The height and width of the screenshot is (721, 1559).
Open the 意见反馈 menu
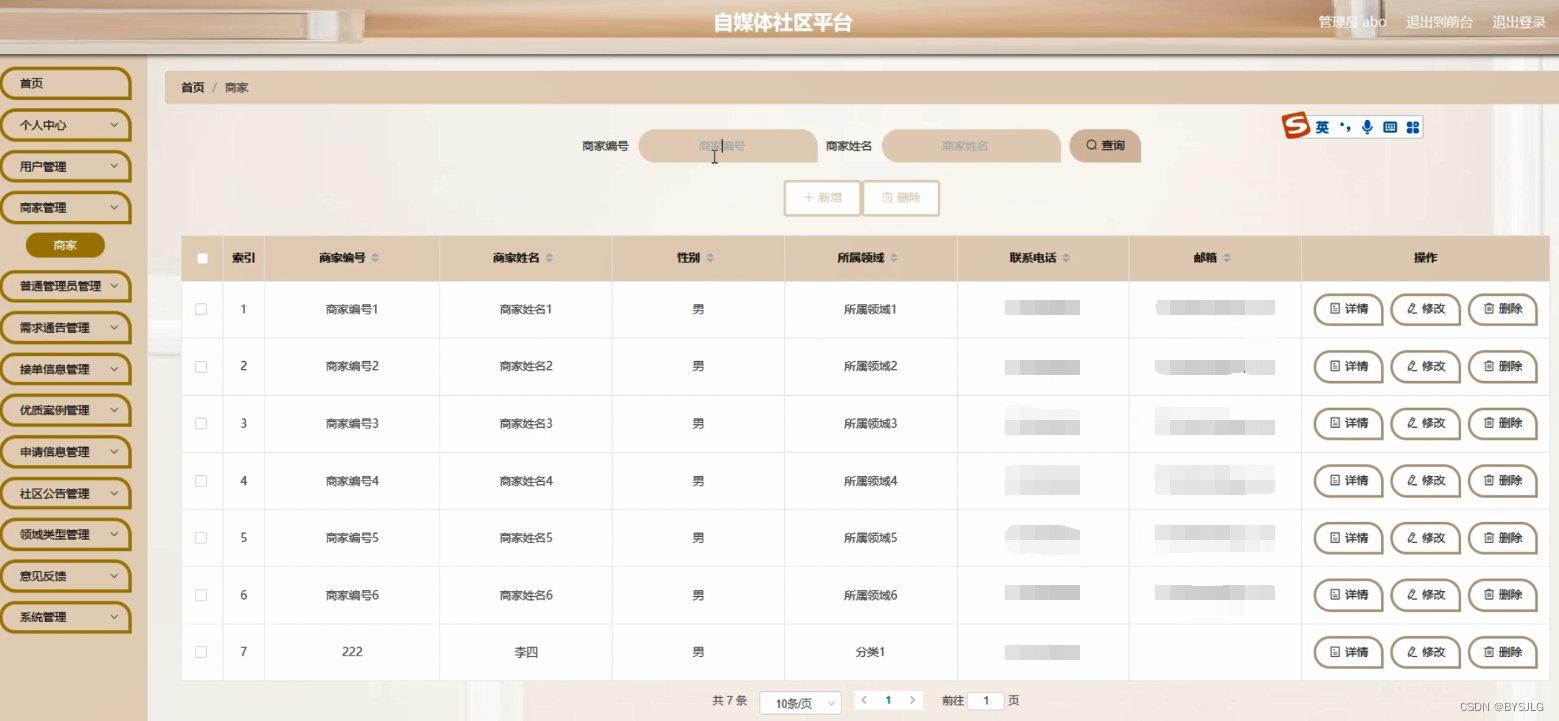click(65, 576)
